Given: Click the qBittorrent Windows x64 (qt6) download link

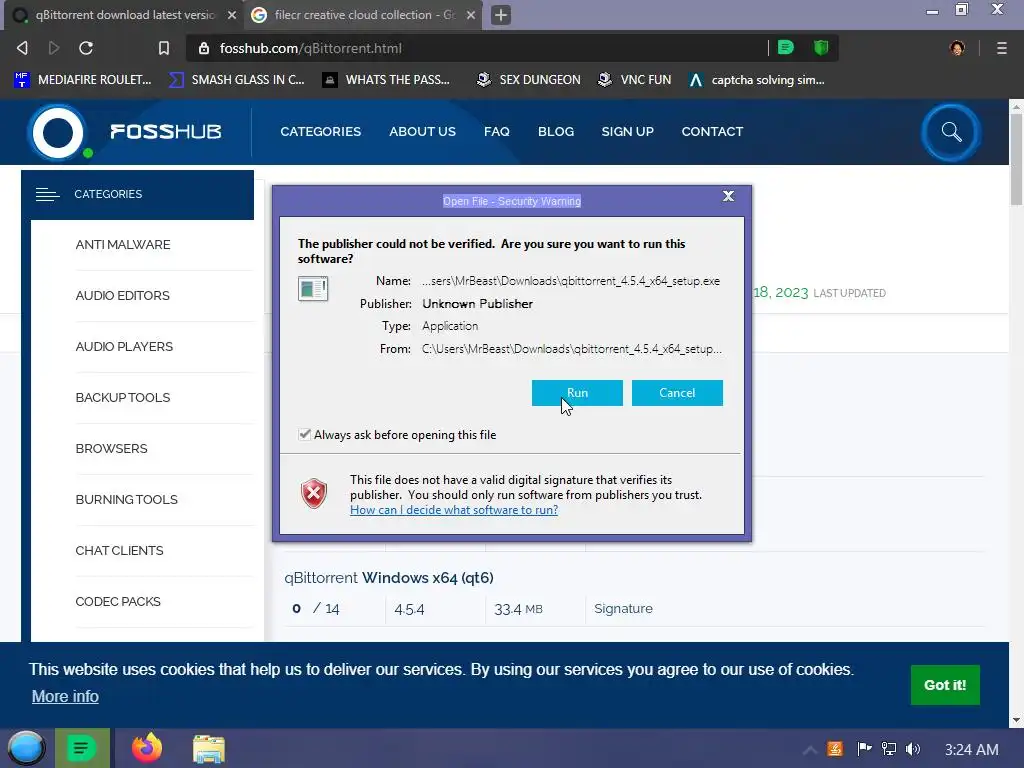Looking at the screenshot, I should (x=389, y=577).
